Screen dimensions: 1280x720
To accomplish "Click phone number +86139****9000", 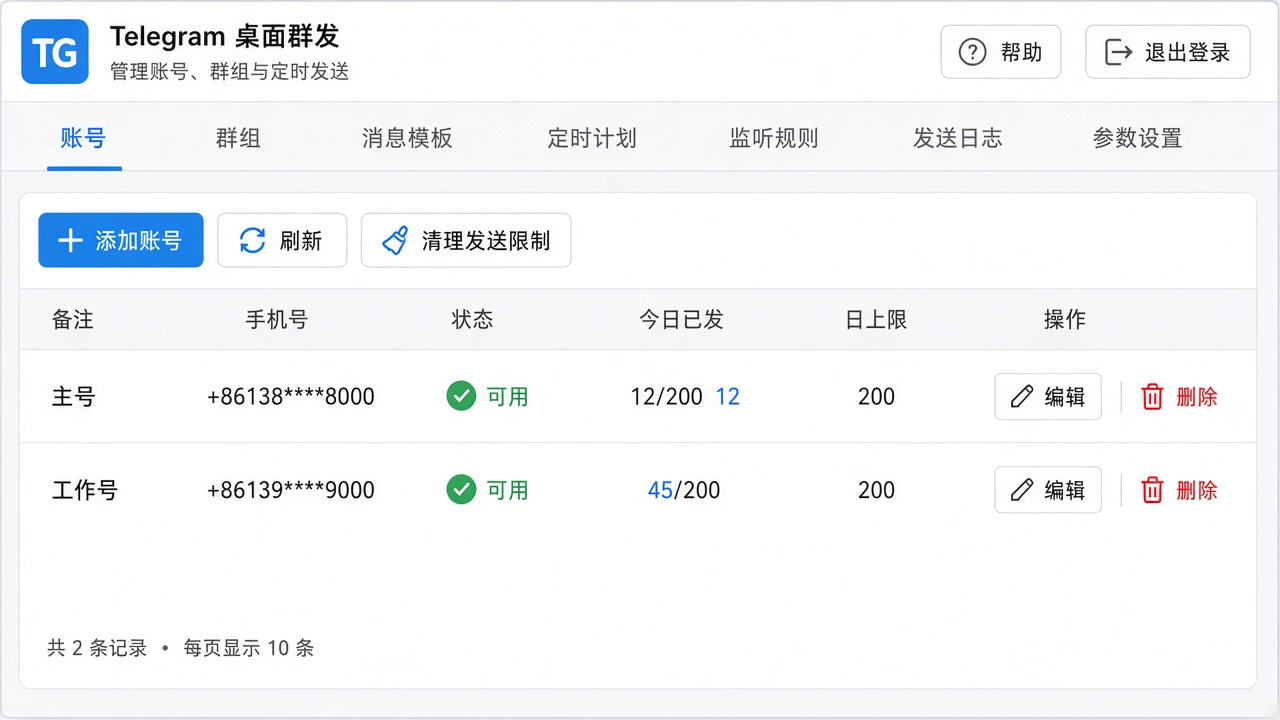I will point(291,490).
